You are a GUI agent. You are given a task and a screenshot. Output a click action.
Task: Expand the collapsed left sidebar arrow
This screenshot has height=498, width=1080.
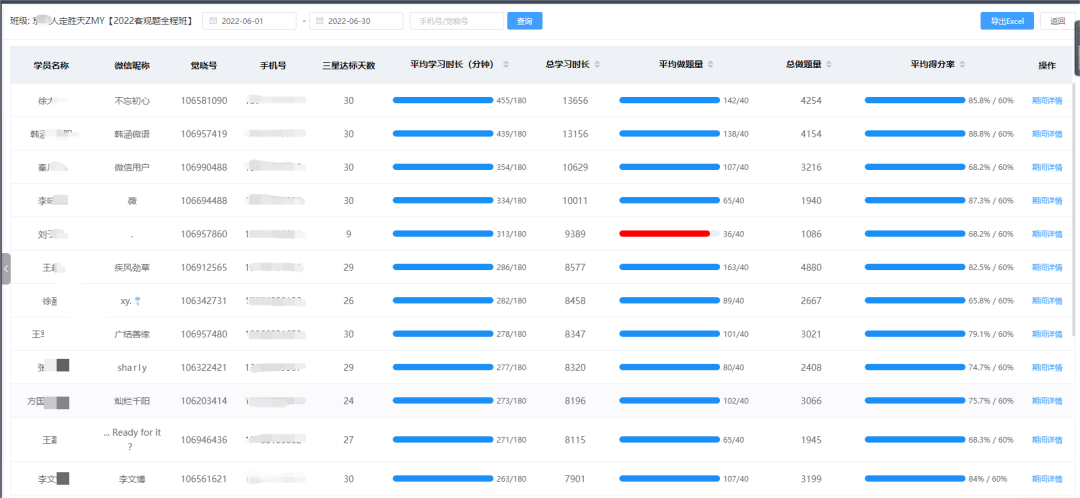pos(6,269)
